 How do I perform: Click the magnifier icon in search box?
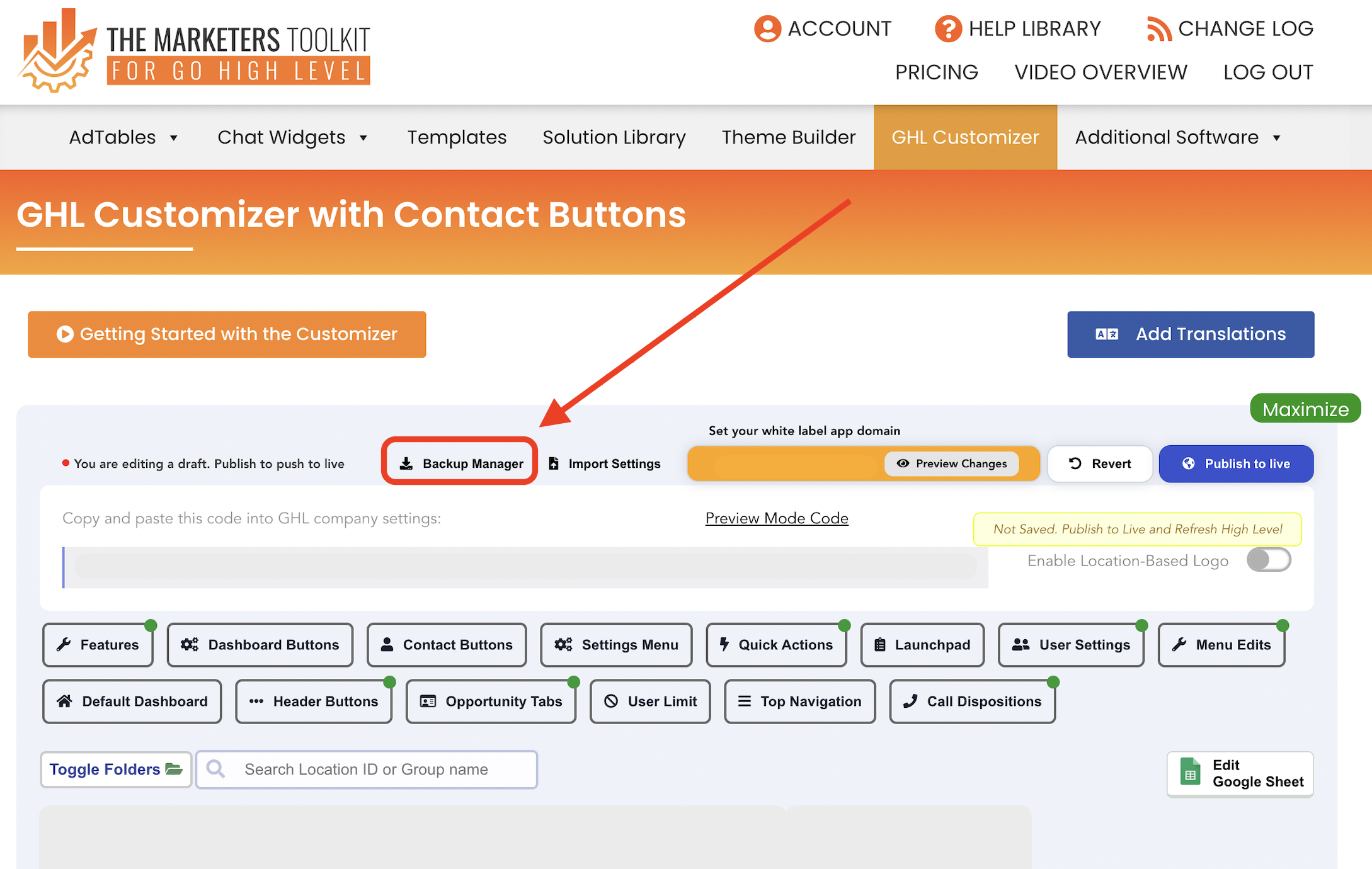coord(215,769)
